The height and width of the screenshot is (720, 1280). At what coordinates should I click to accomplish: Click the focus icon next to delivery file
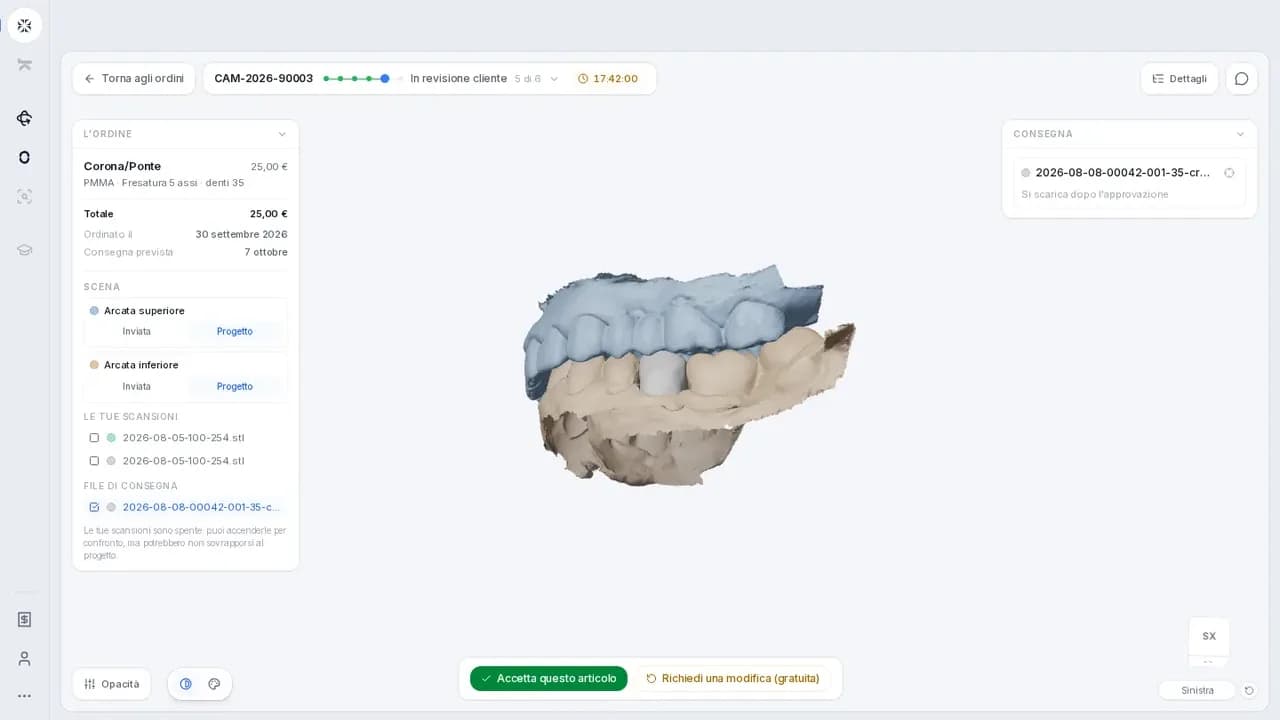pos(1229,173)
